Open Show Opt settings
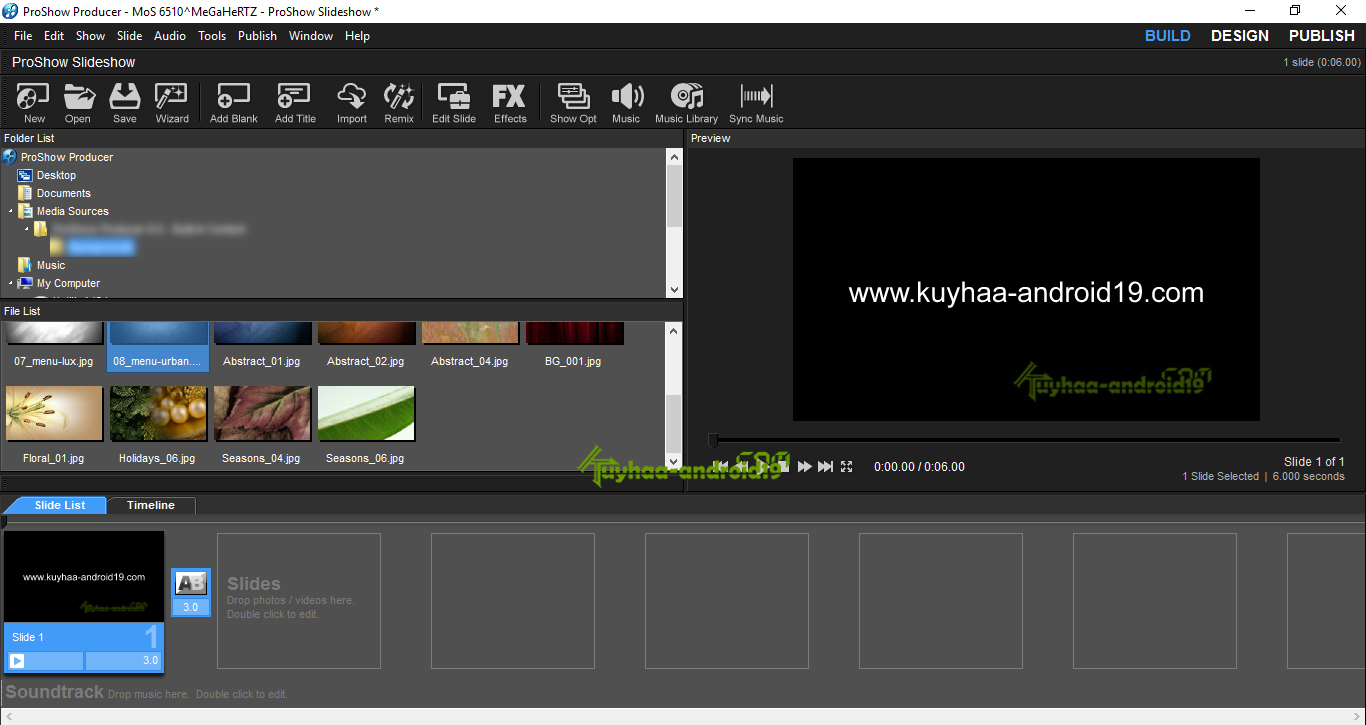This screenshot has width=1366, height=725. coord(573,103)
